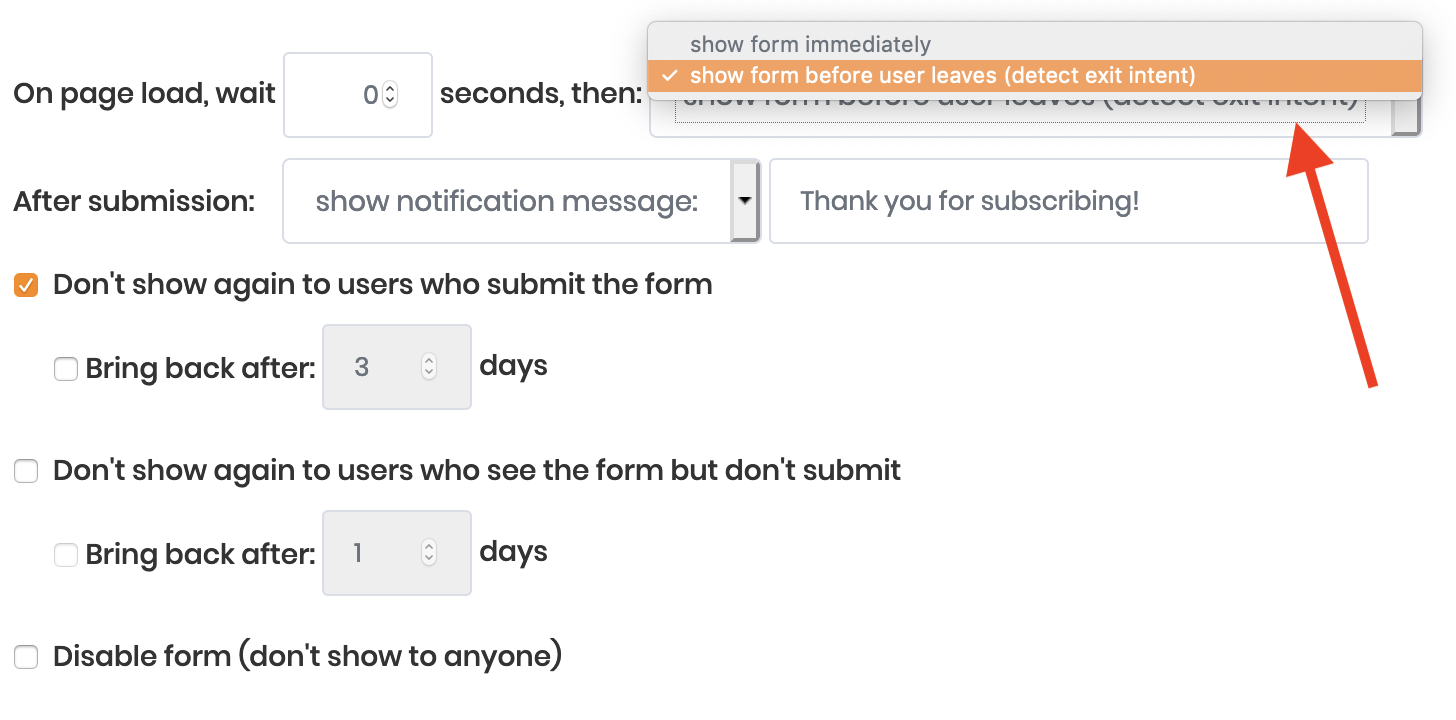Click the 1 day number field
The width and height of the screenshot is (1456, 720).
(x=375, y=553)
